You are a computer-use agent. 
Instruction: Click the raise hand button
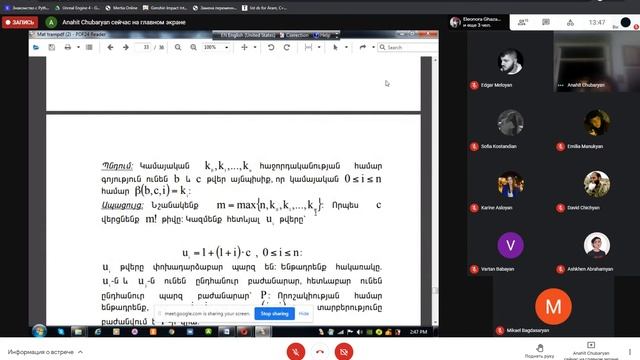click(x=540, y=351)
